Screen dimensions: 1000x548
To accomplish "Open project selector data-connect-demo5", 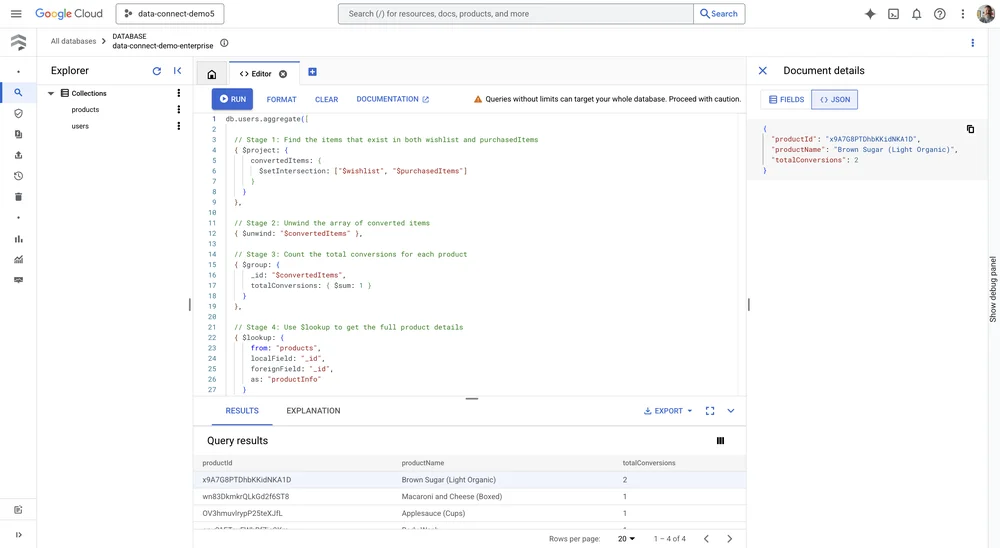I will 170,13.
